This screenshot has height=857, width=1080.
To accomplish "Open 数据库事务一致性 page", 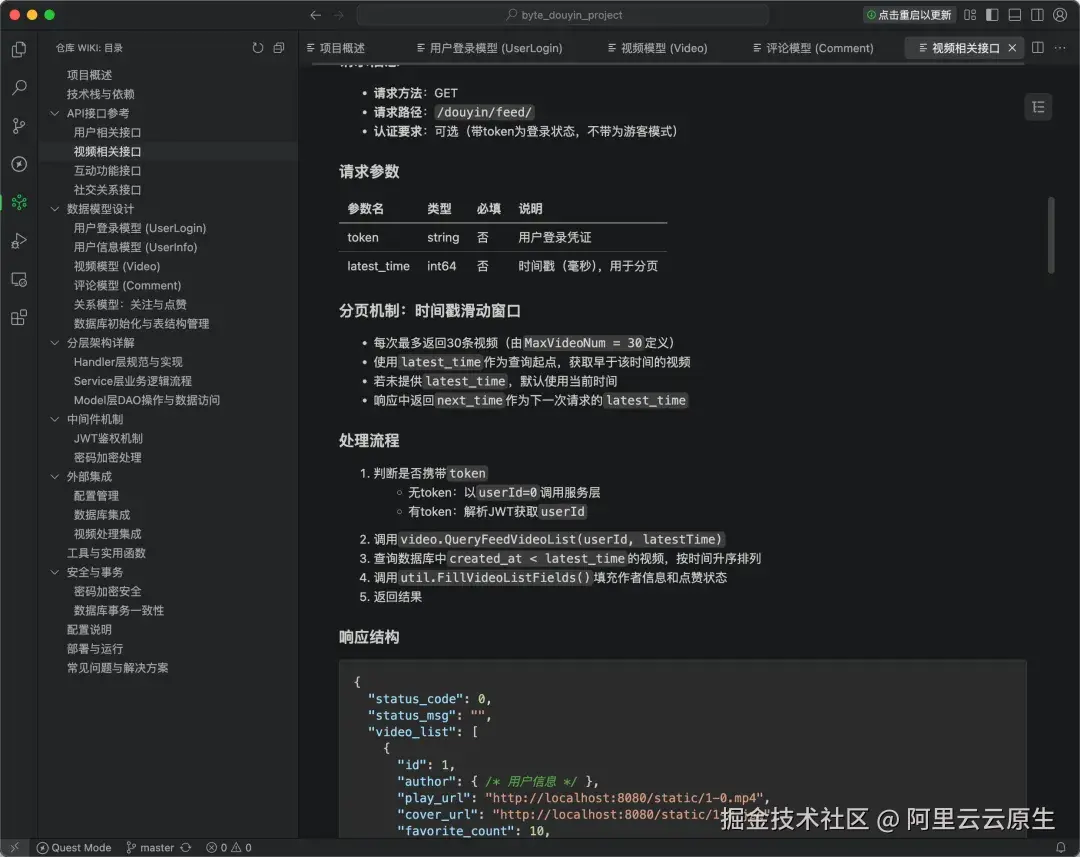I will [119, 610].
